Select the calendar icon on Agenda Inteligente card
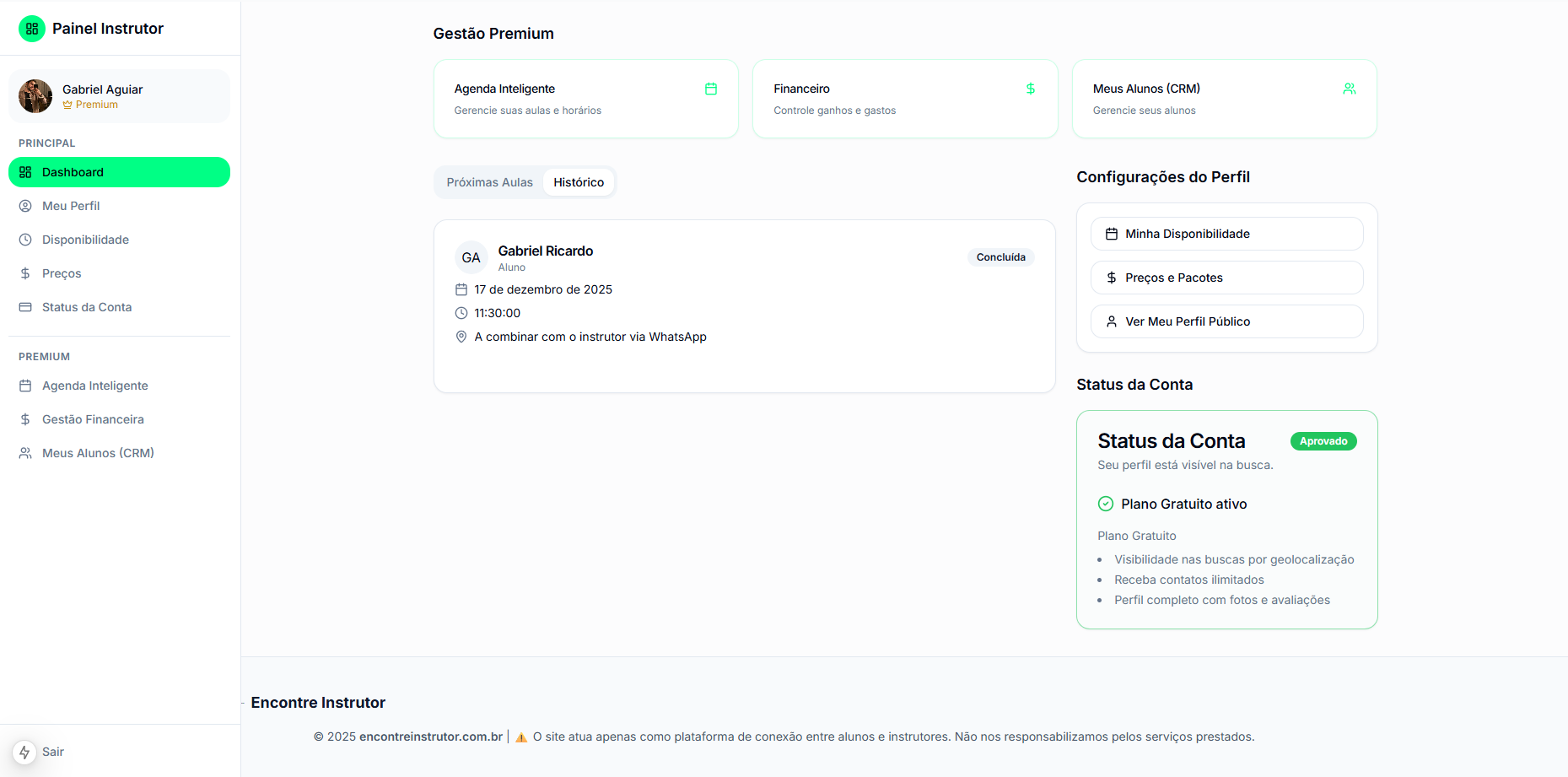The width and height of the screenshot is (1568, 777). (711, 88)
